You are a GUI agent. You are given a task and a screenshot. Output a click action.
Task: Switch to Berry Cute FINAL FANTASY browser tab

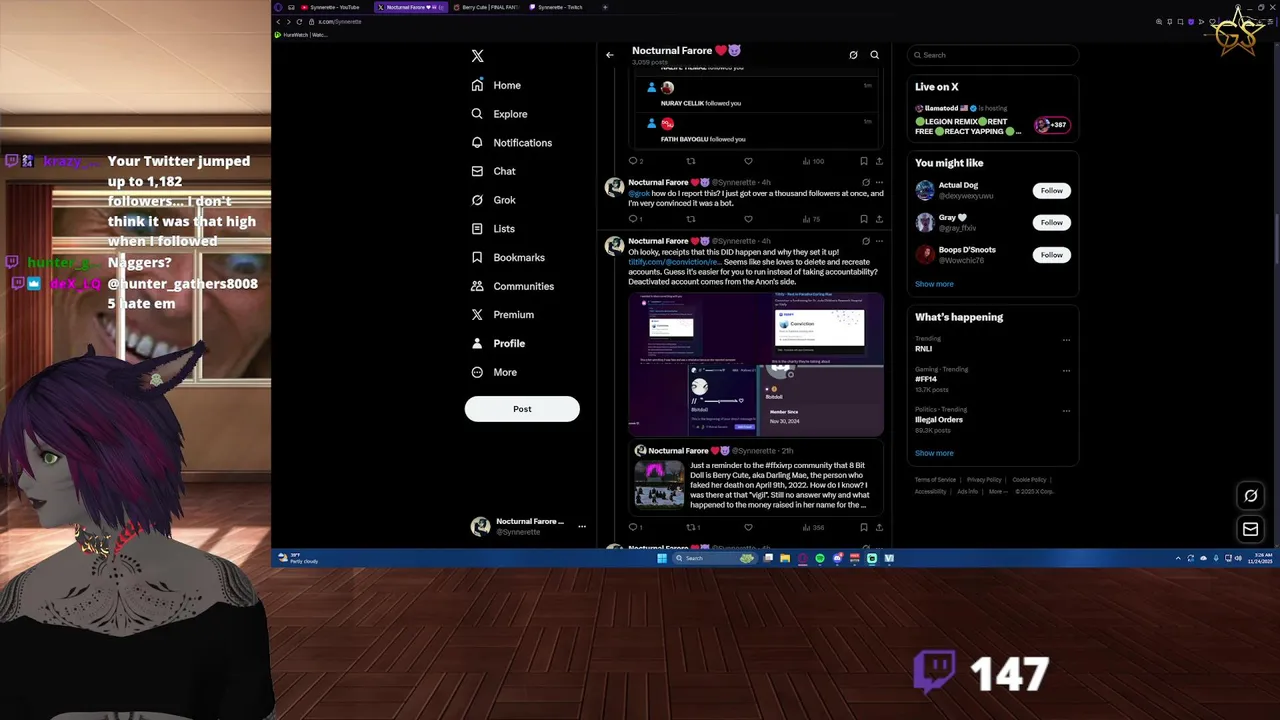pyautogui.click(x=485, y=7)
